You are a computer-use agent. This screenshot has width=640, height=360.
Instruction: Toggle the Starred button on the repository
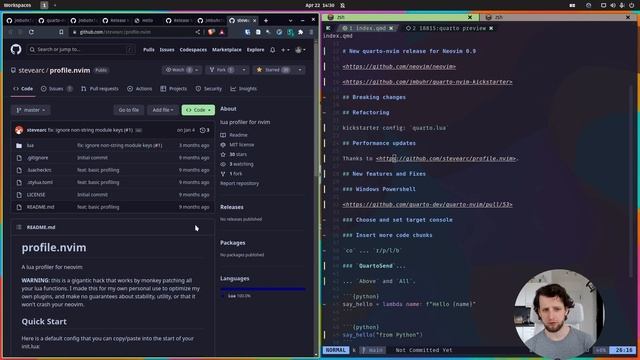coord(273,70)
